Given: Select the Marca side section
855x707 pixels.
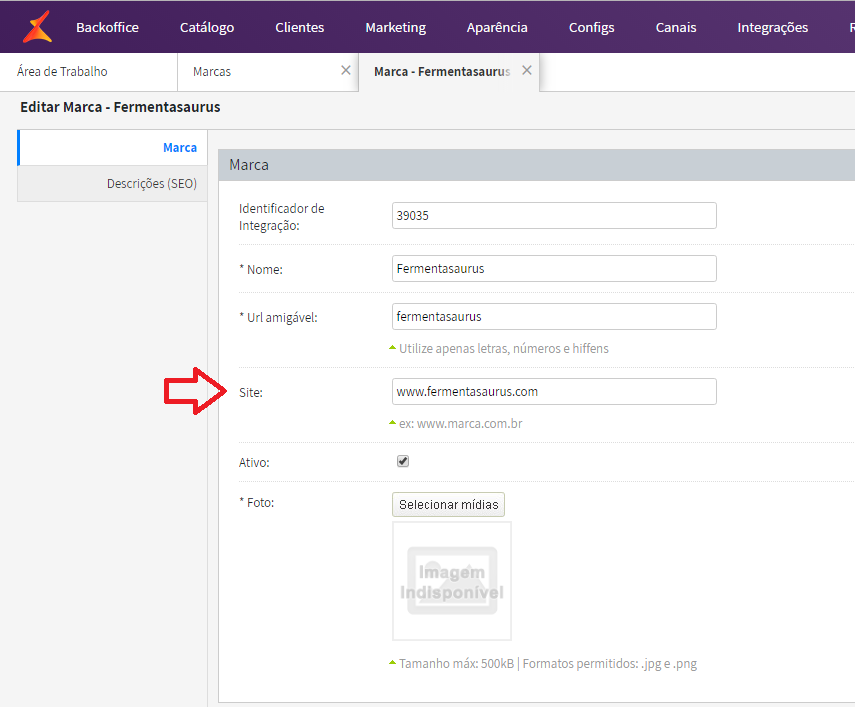Looking at the screenshot, I should (113, 147).
